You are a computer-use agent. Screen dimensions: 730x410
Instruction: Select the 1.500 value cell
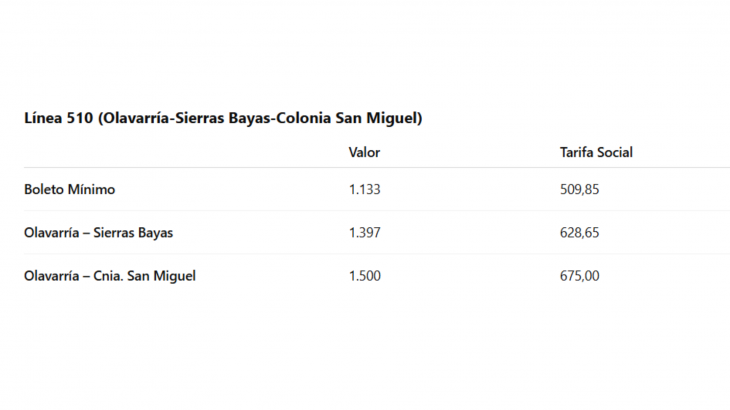pos(365,276)
